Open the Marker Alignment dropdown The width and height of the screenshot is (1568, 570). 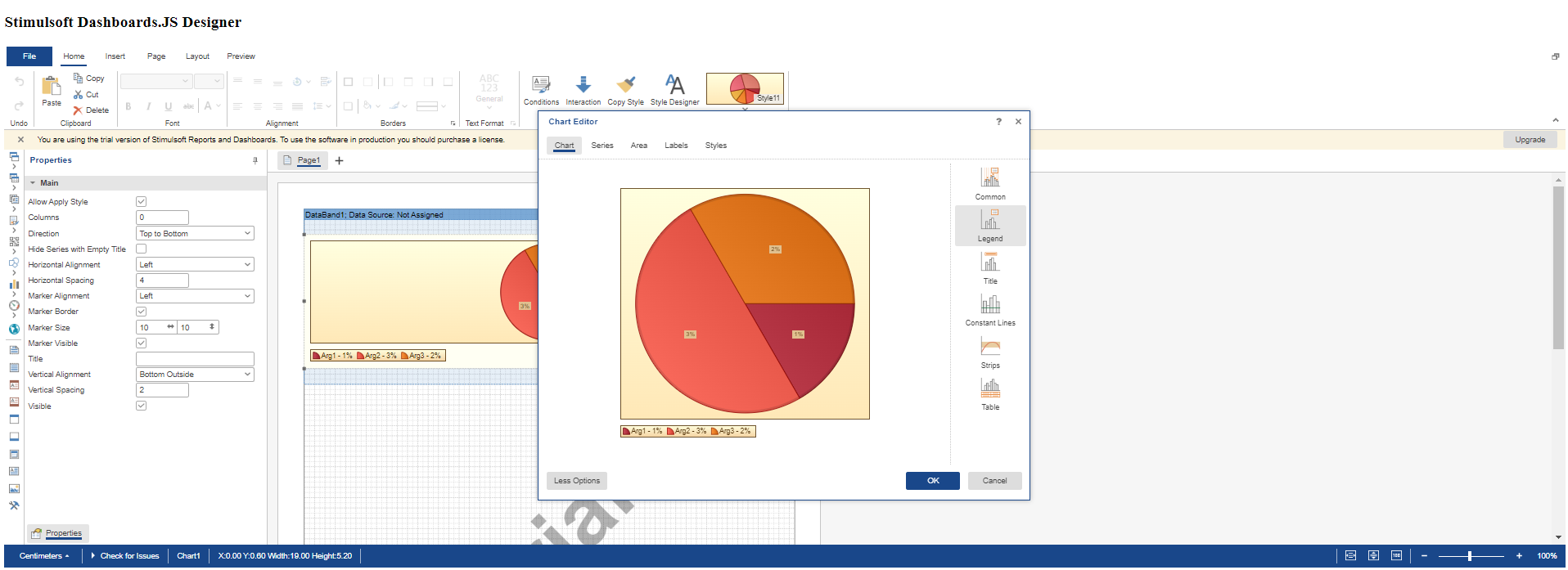[x=195, y=296]
